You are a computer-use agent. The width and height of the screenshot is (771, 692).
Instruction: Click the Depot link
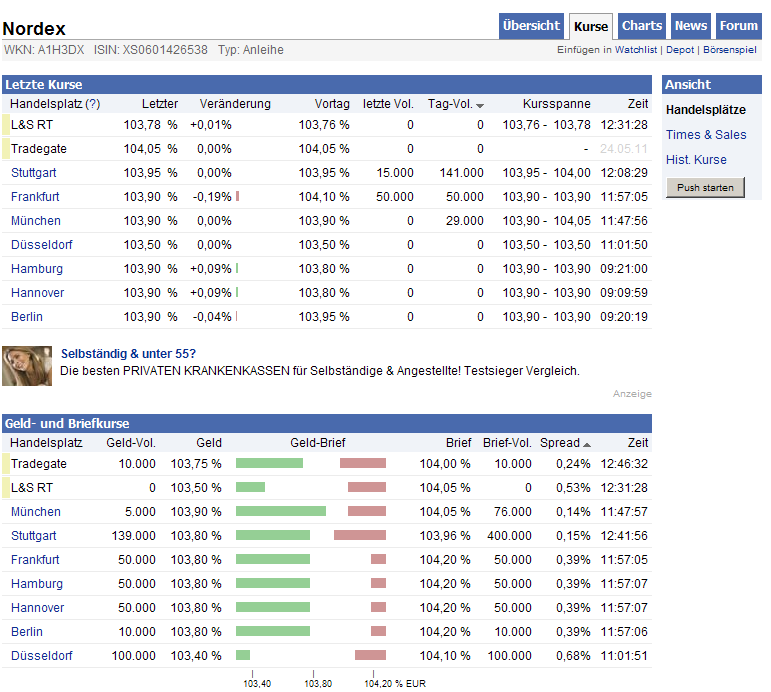pos(680,50)
